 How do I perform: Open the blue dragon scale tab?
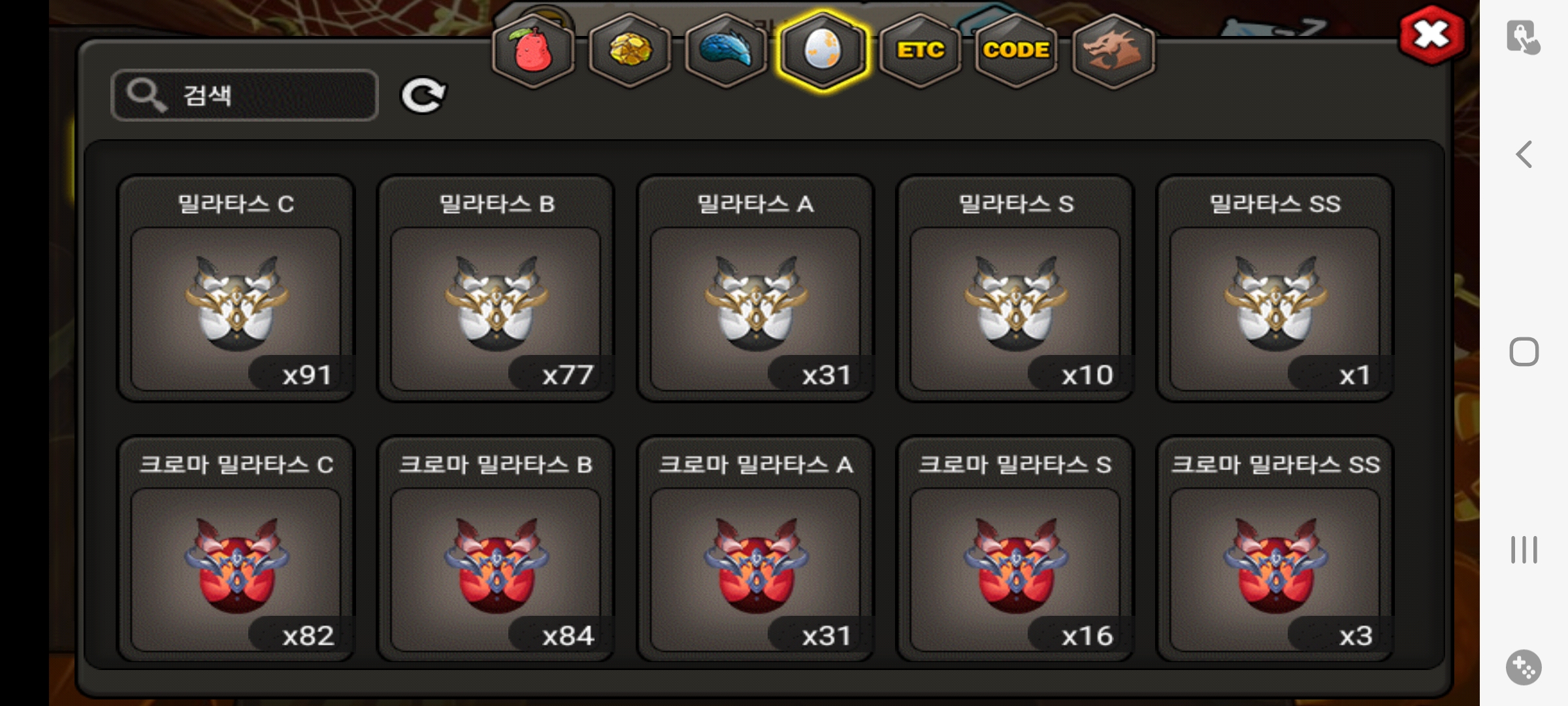click(726, 50)
